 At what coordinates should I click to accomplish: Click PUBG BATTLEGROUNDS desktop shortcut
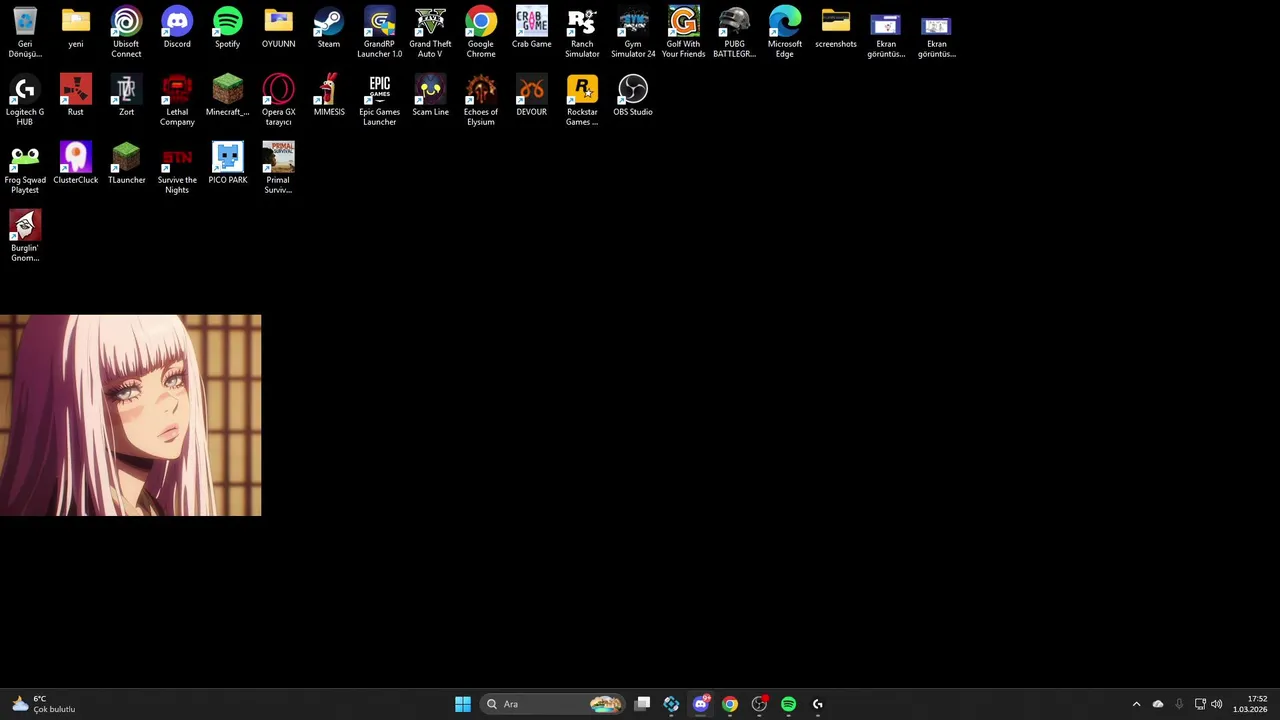pos(734,32)
